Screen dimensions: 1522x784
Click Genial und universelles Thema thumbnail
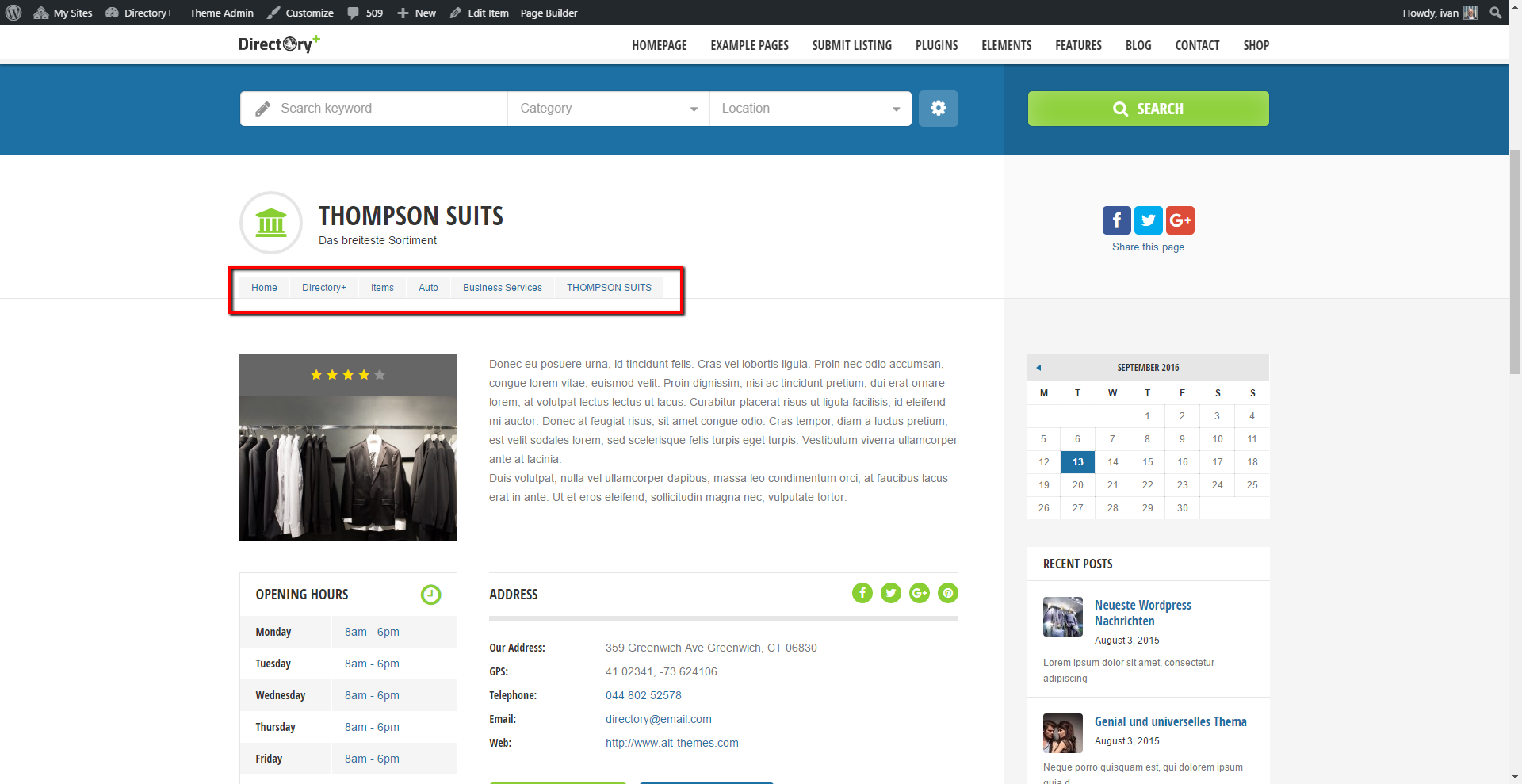coord(1063,733)
